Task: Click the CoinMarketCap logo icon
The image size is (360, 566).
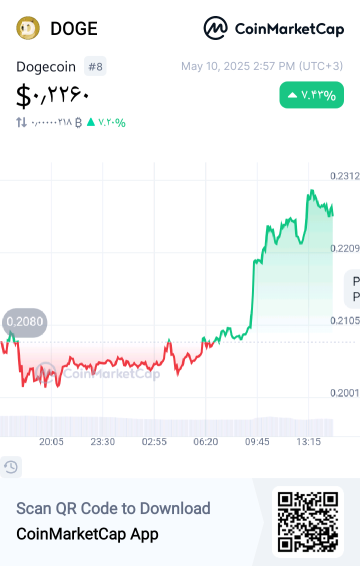Action: pyautogui.click(x=216, y=28)
